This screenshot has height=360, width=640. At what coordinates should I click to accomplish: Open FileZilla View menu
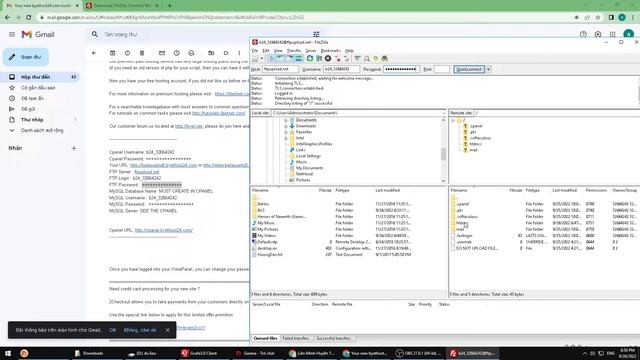pyautogui.click(x=278, y=51)
